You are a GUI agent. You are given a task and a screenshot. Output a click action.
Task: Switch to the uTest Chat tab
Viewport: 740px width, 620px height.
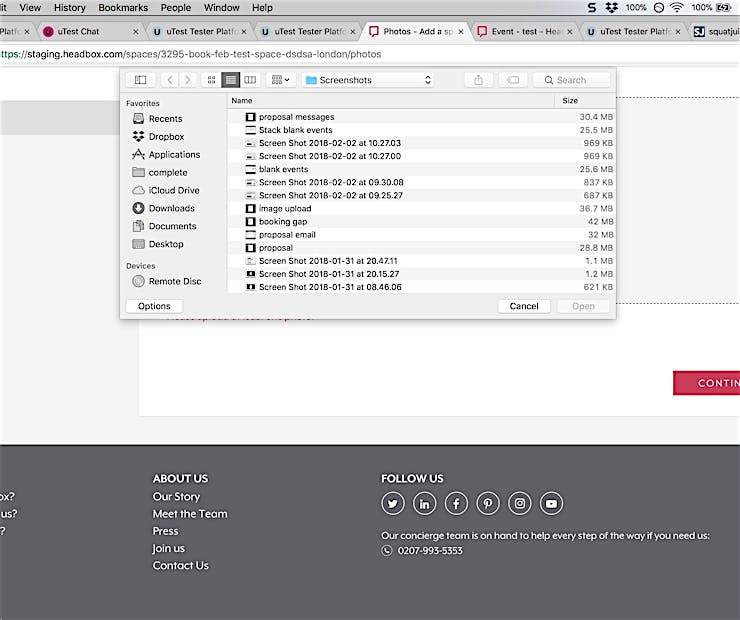coord(77,32)
